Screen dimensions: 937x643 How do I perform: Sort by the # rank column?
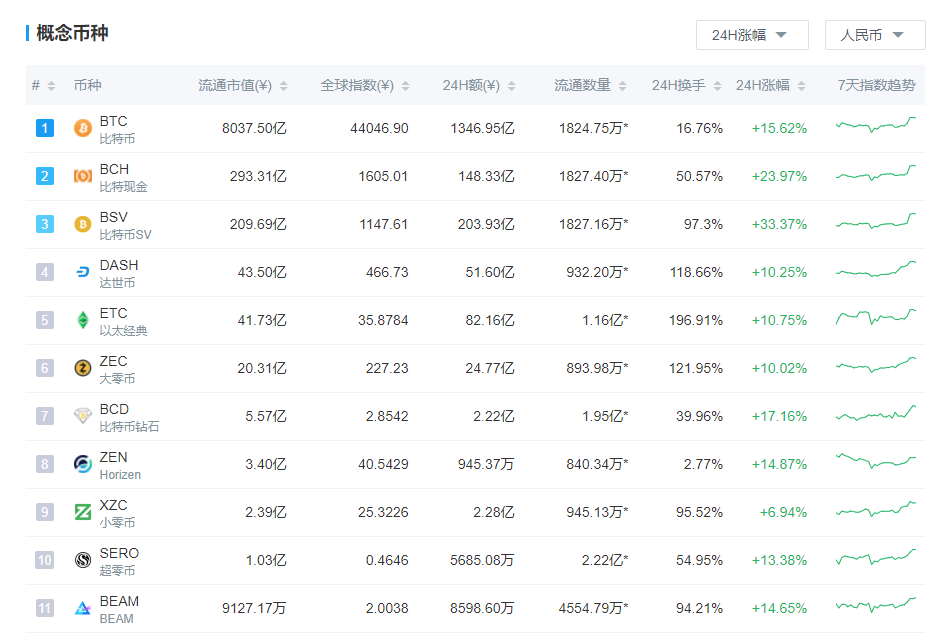click(x=43, y=85)
